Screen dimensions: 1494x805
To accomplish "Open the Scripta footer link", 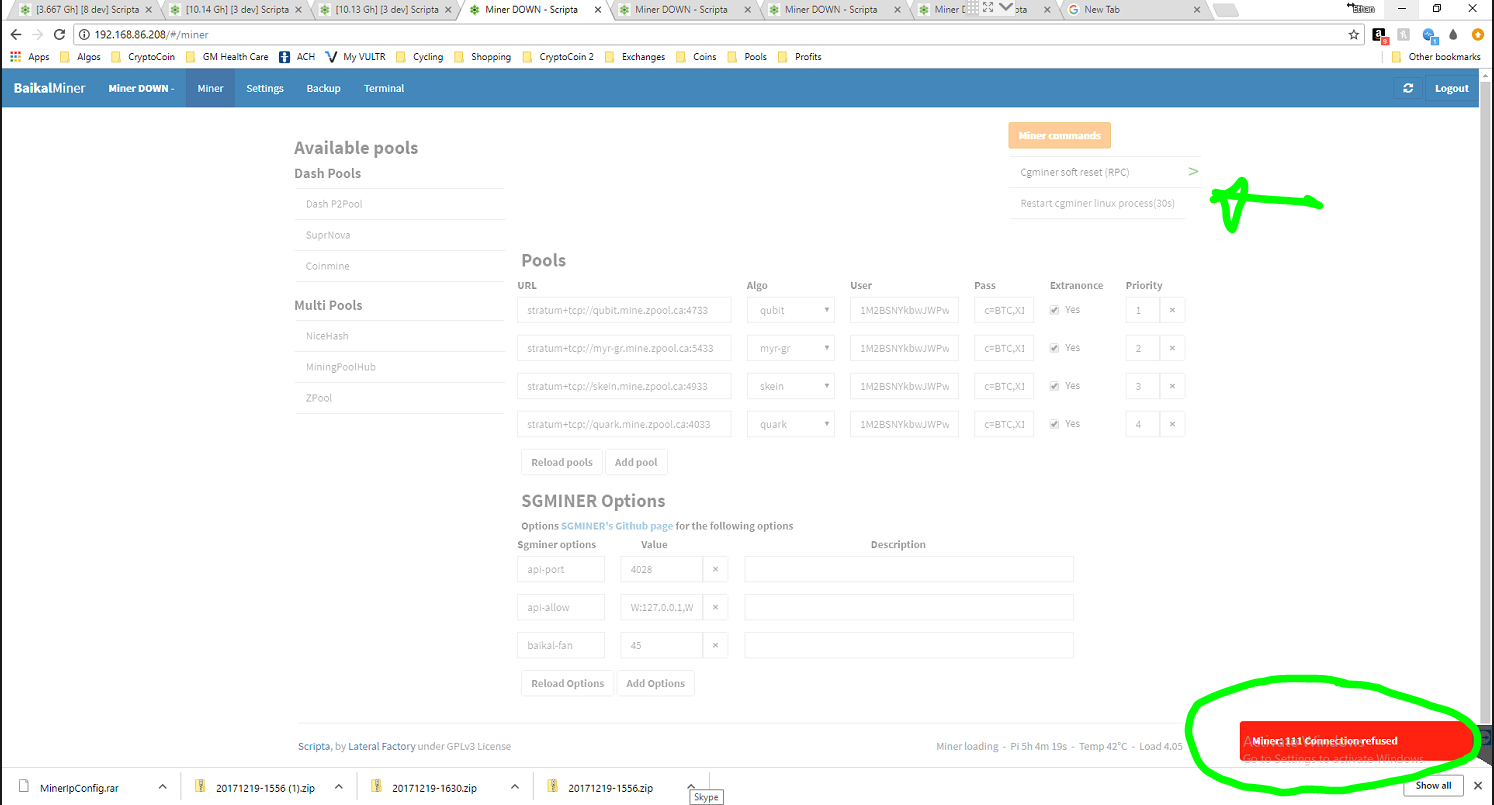I will pos(314,746).
